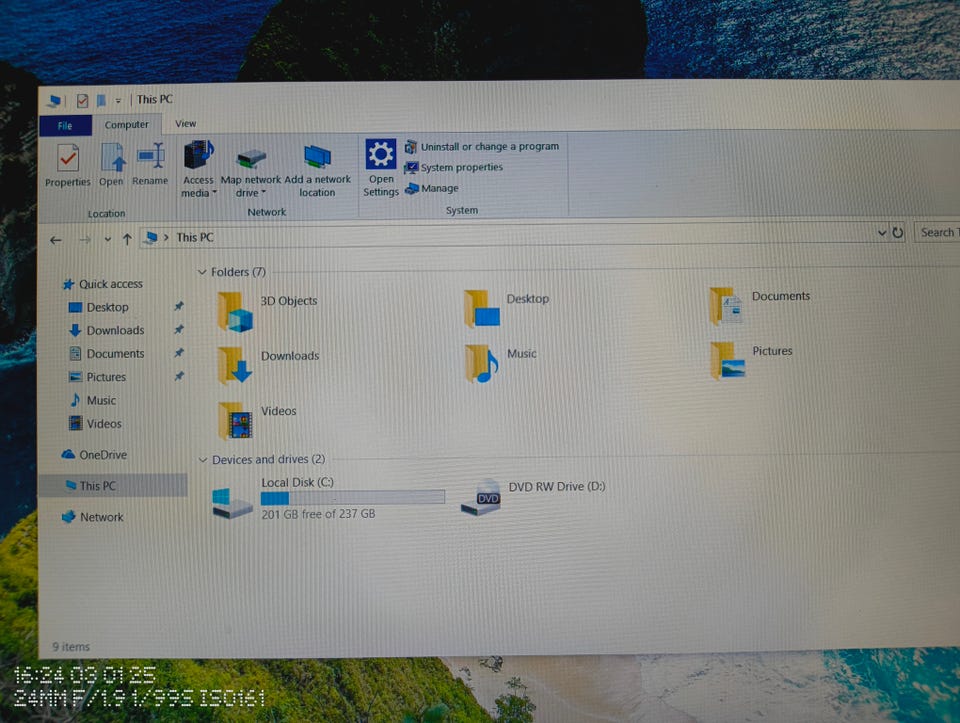Image resolution: width=960 pixels, height=723 pixels.
Task: Select the Videos folder in Folders group
Action: 257,420
